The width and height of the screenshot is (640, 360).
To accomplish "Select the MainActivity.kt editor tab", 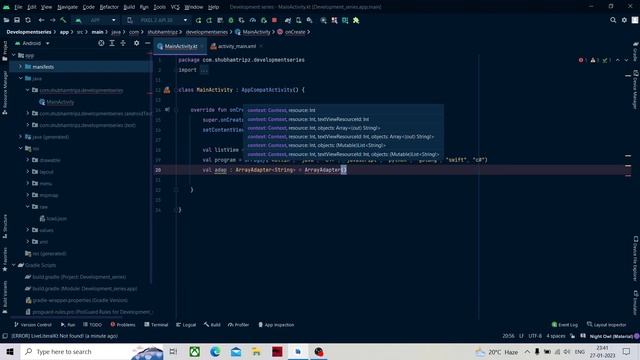I will pos(180,46).
